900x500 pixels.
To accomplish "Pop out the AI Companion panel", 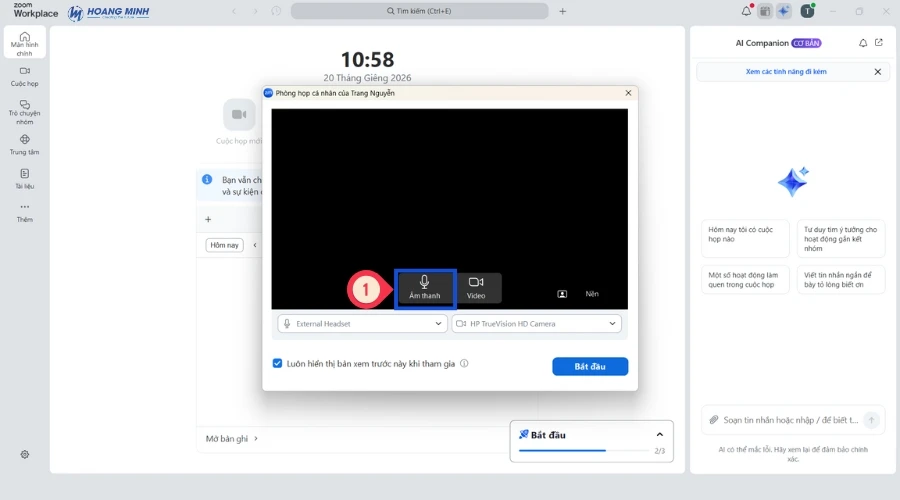I will tap(879, 43).
